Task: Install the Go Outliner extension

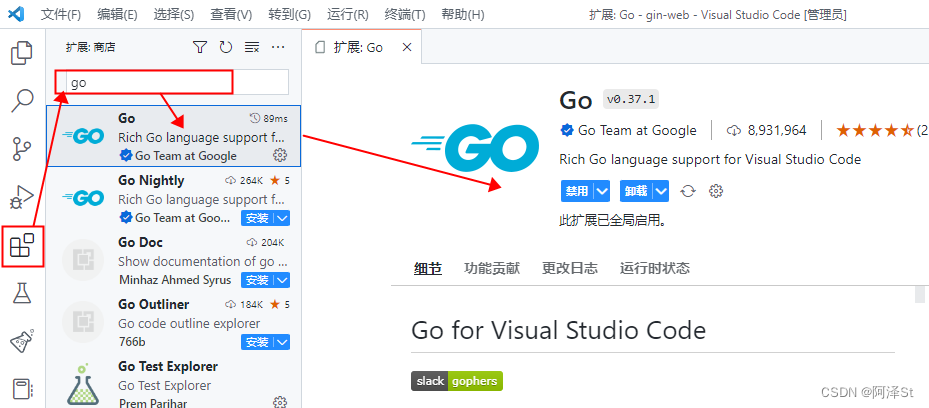Action: [258, 342]
